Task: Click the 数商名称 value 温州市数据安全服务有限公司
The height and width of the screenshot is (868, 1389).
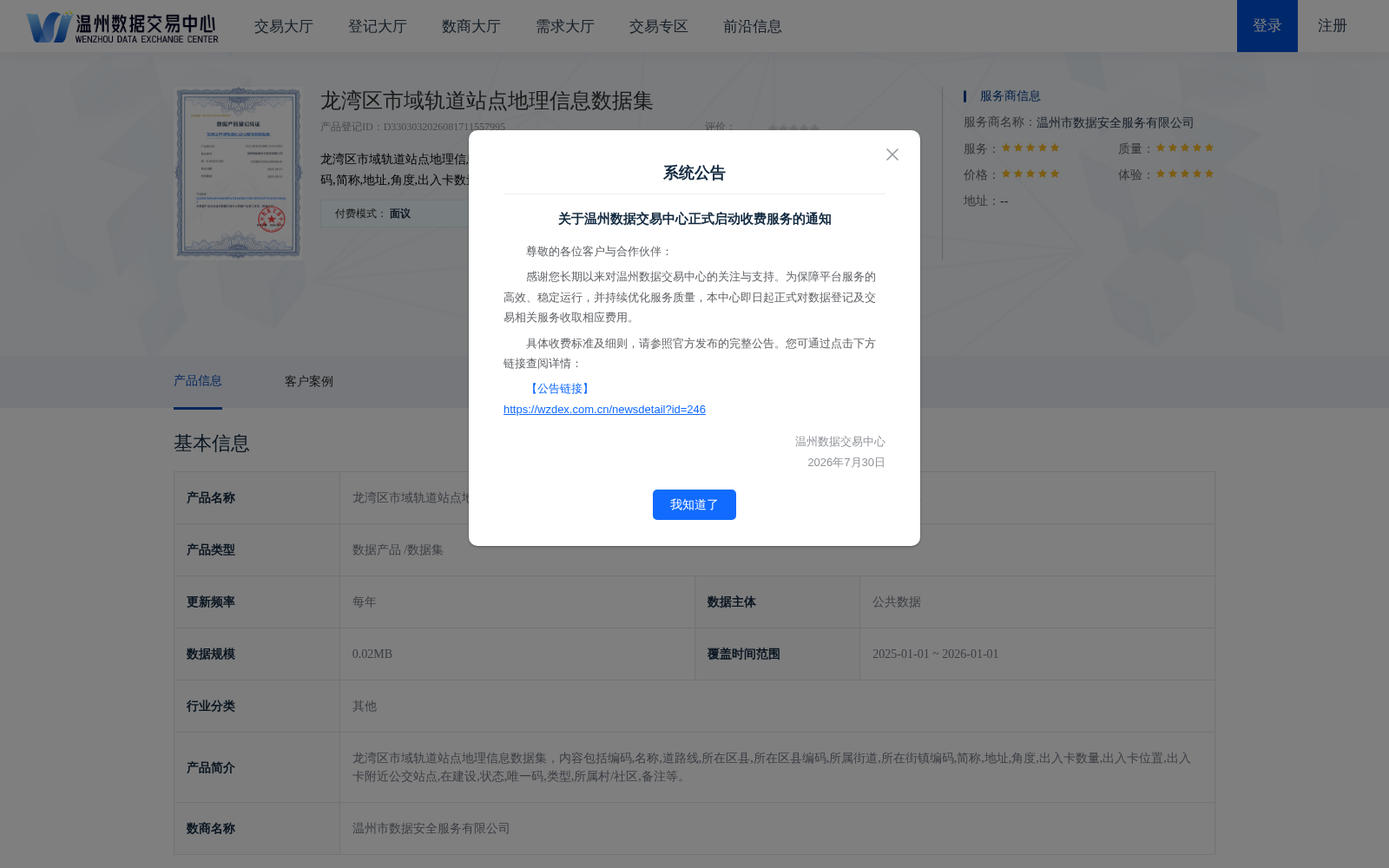Action: click(x=431, y=829)
